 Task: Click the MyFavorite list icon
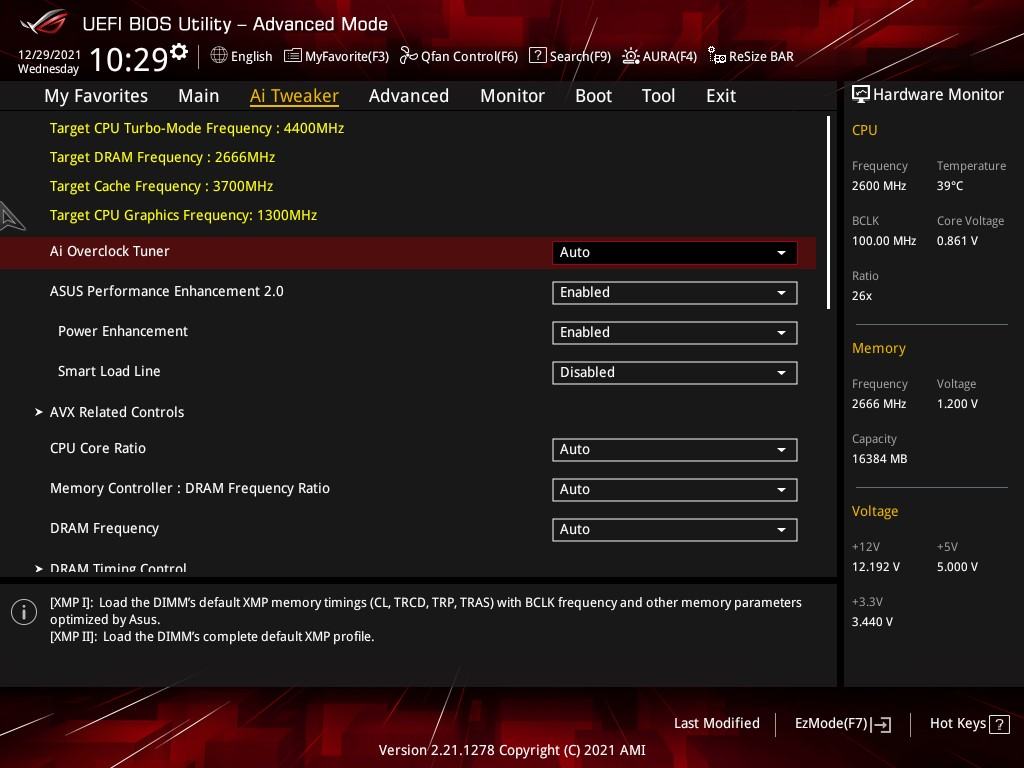pos(293,56)
